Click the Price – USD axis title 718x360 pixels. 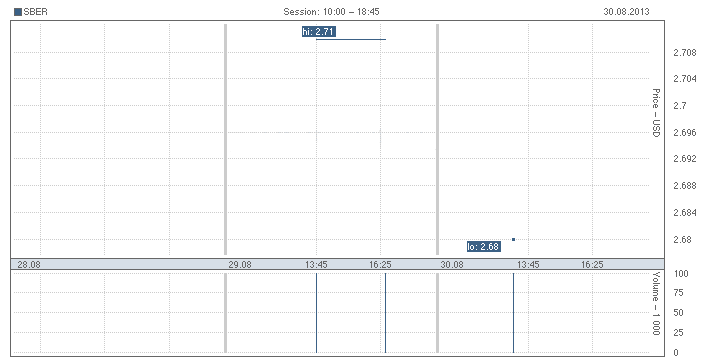(656, 113)
